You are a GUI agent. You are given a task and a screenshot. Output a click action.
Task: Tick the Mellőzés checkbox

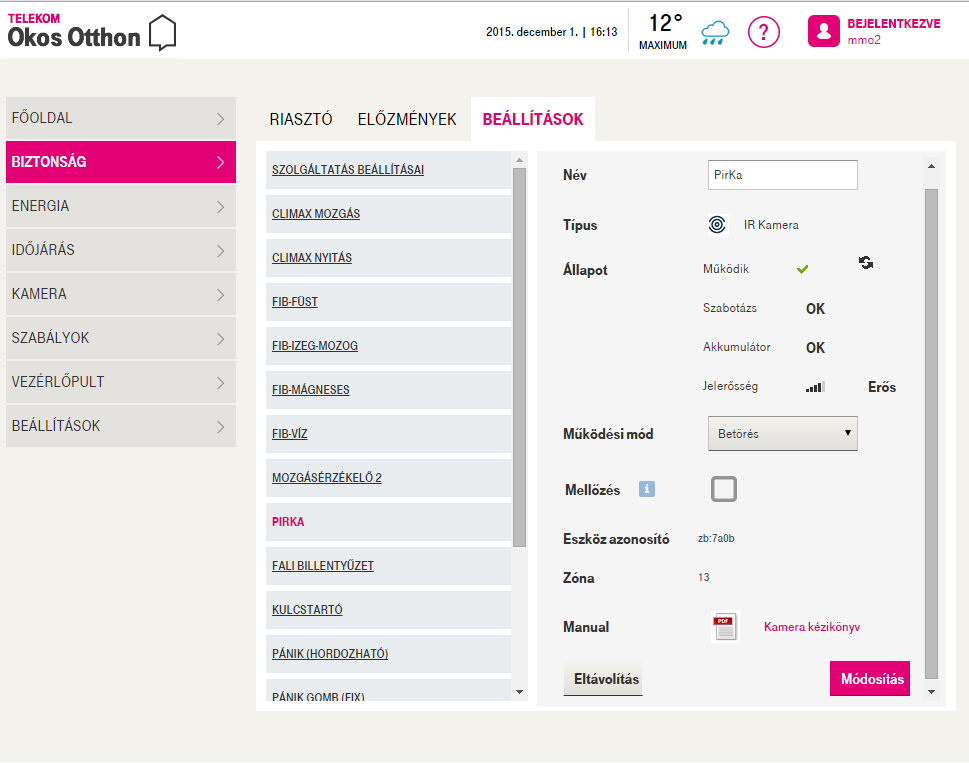click(x=724, y=489)
